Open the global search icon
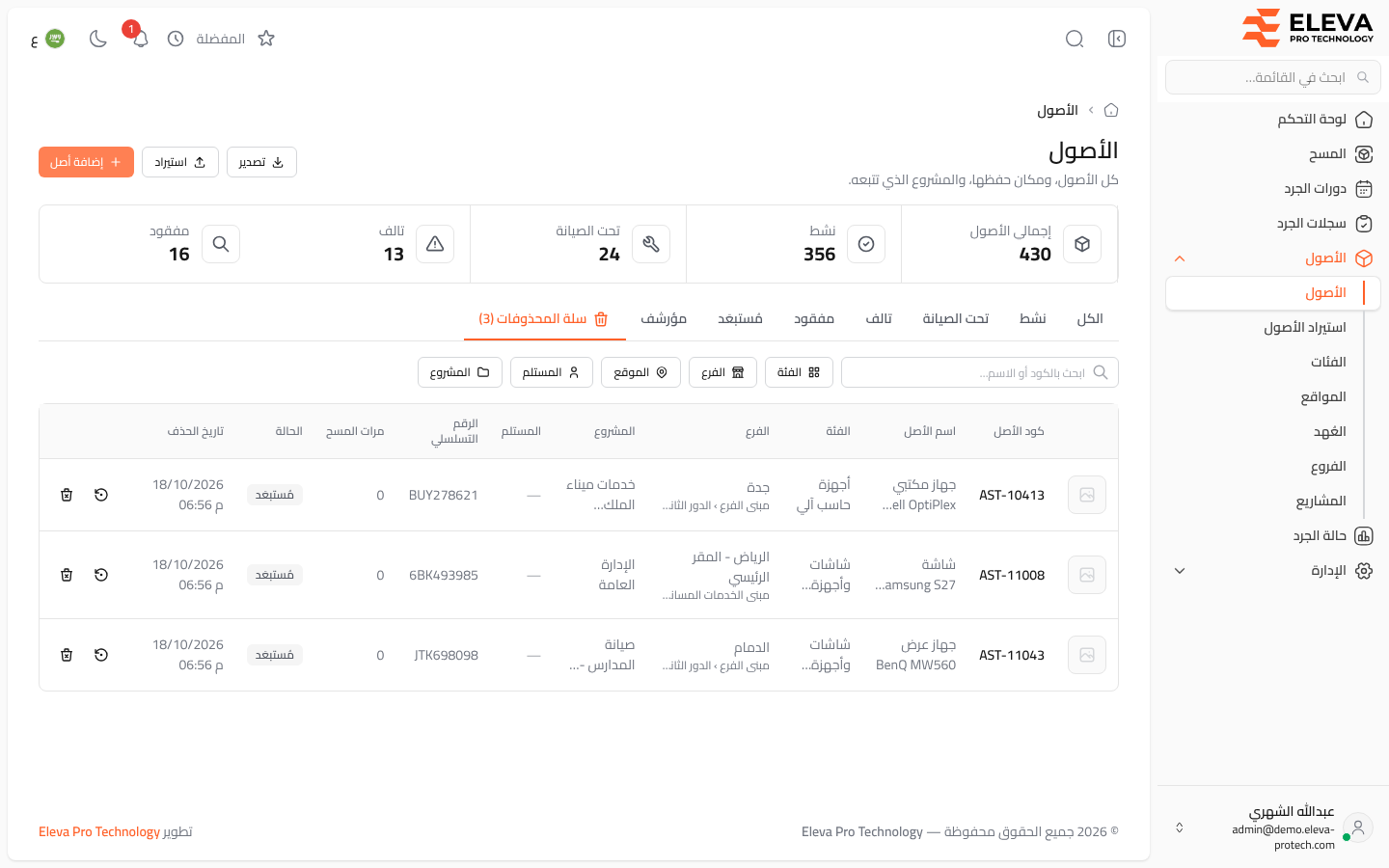Image resolution: width=1389 pixels, height=868 pixels. tap(1075, 39)
